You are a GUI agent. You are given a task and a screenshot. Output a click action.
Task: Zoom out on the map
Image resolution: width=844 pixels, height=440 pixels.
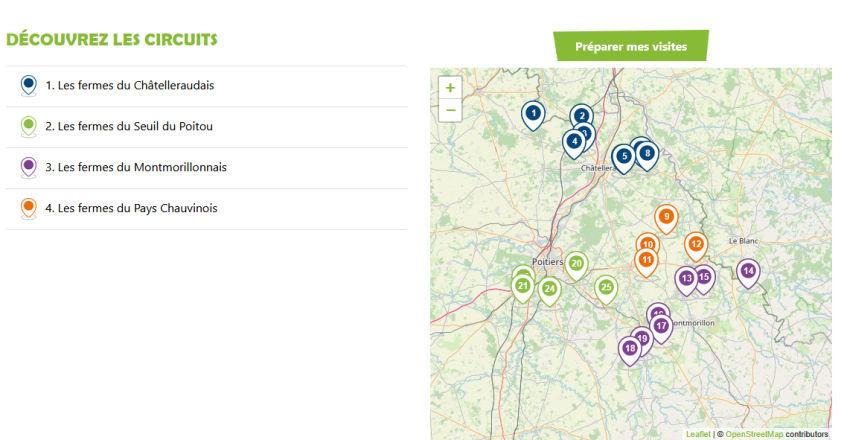[x=450, y=110]
